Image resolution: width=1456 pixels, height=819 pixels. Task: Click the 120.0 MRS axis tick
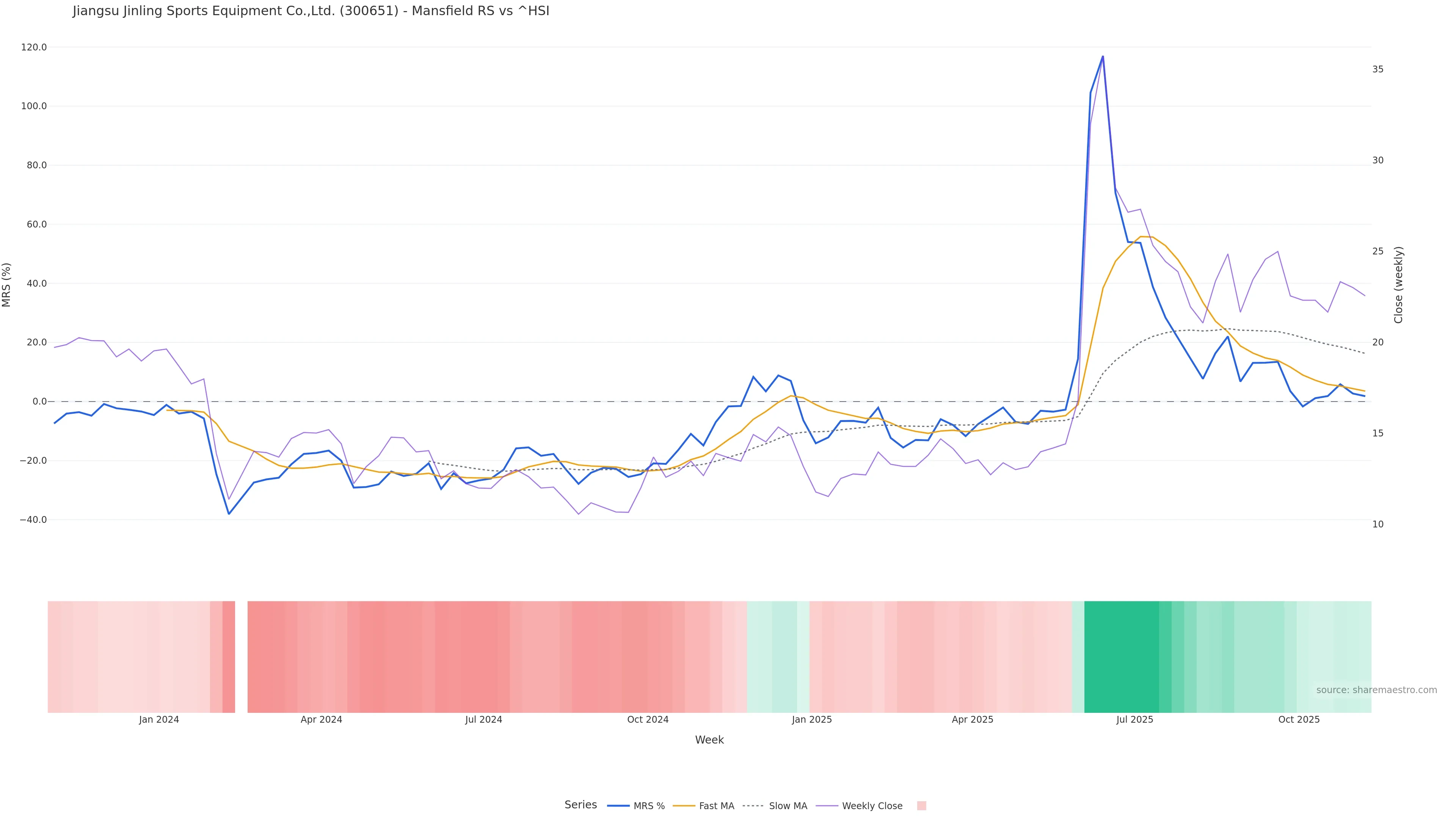tap(34, 47)
